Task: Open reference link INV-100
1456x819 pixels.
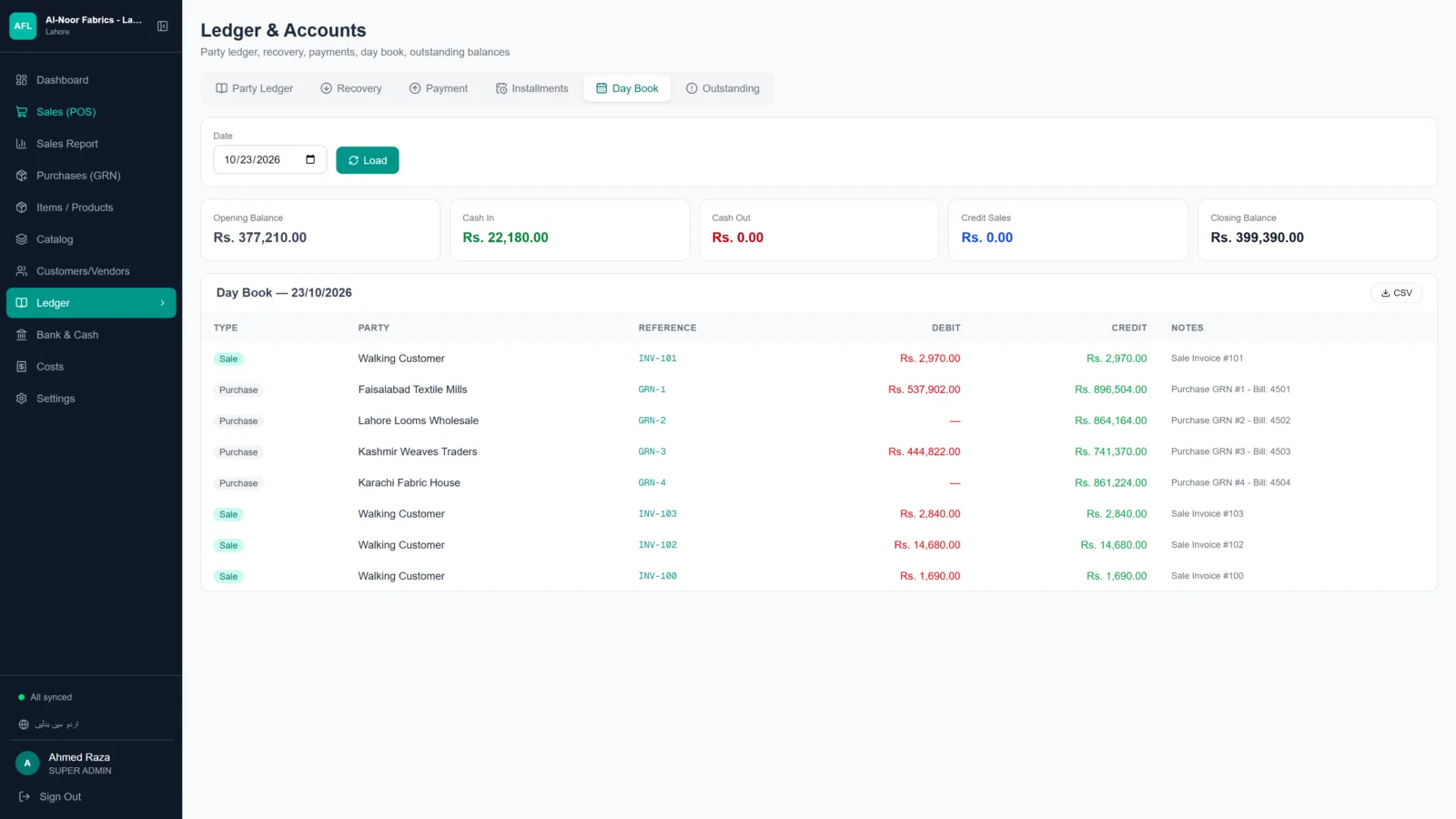Action: pyautogui.click(x=658, y=576)
